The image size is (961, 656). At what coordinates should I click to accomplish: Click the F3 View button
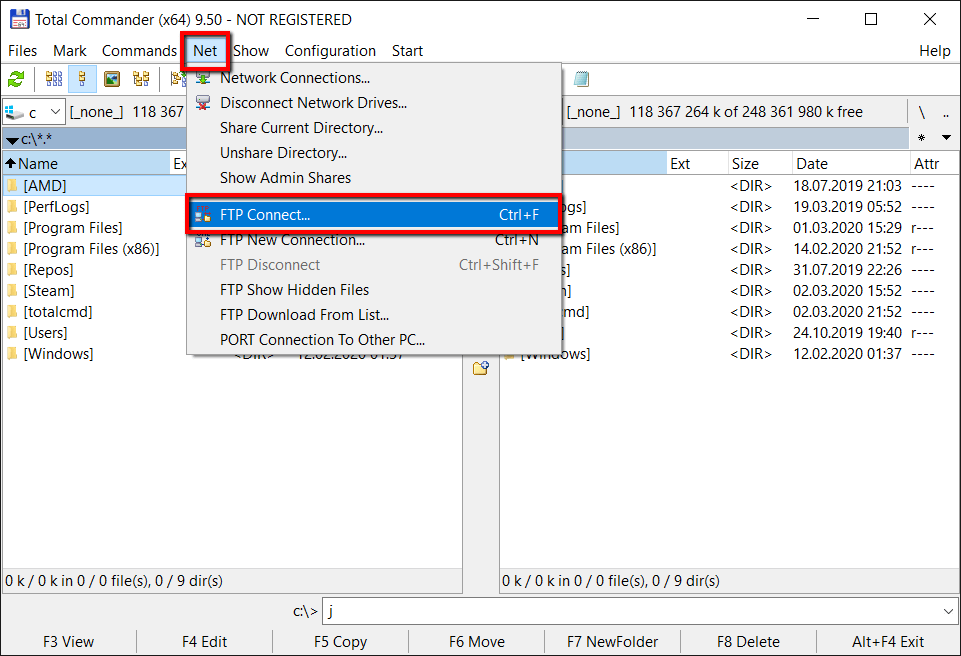[69, 642]
